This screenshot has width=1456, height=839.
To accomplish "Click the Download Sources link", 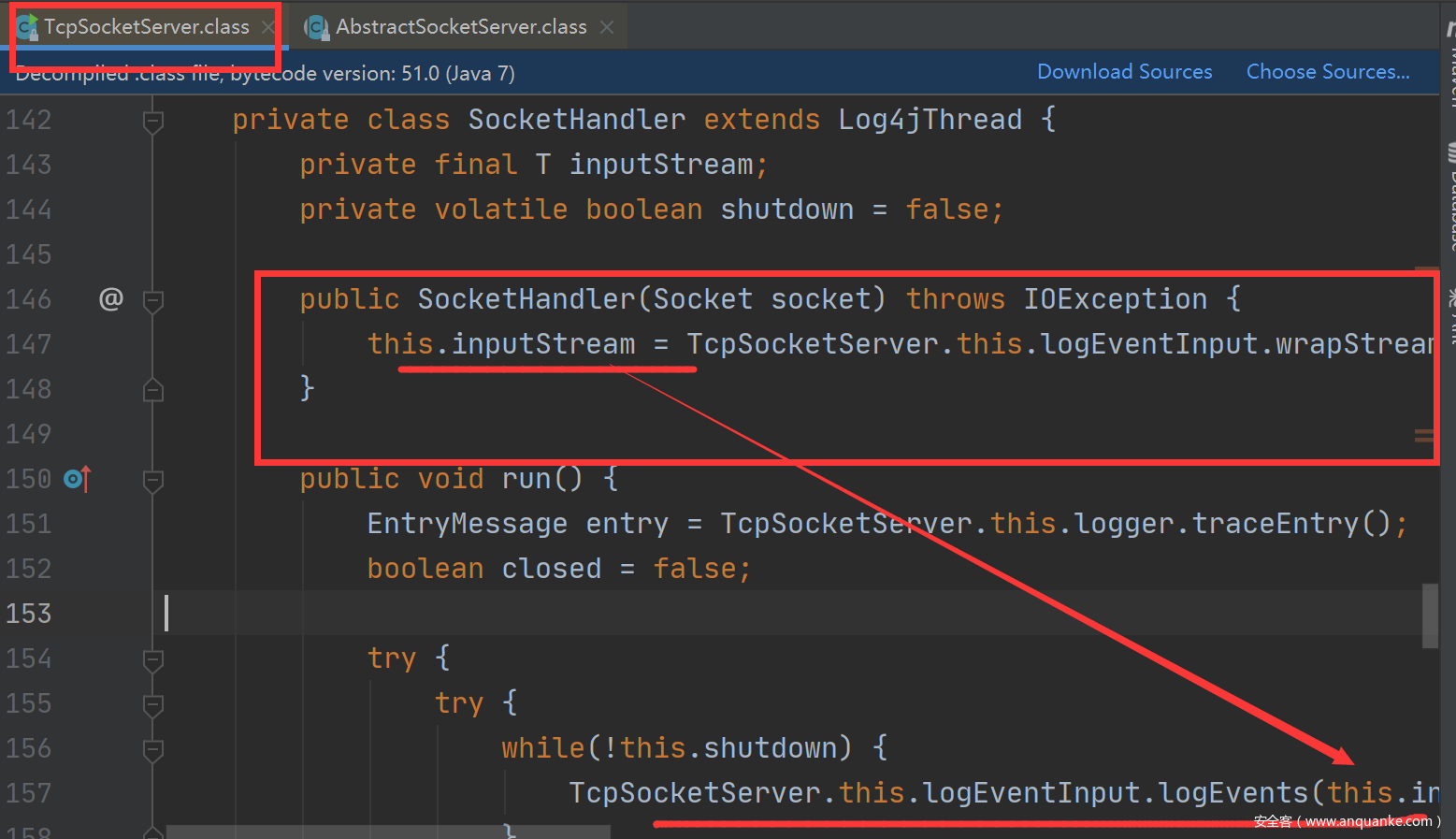I will point(1124,72).
